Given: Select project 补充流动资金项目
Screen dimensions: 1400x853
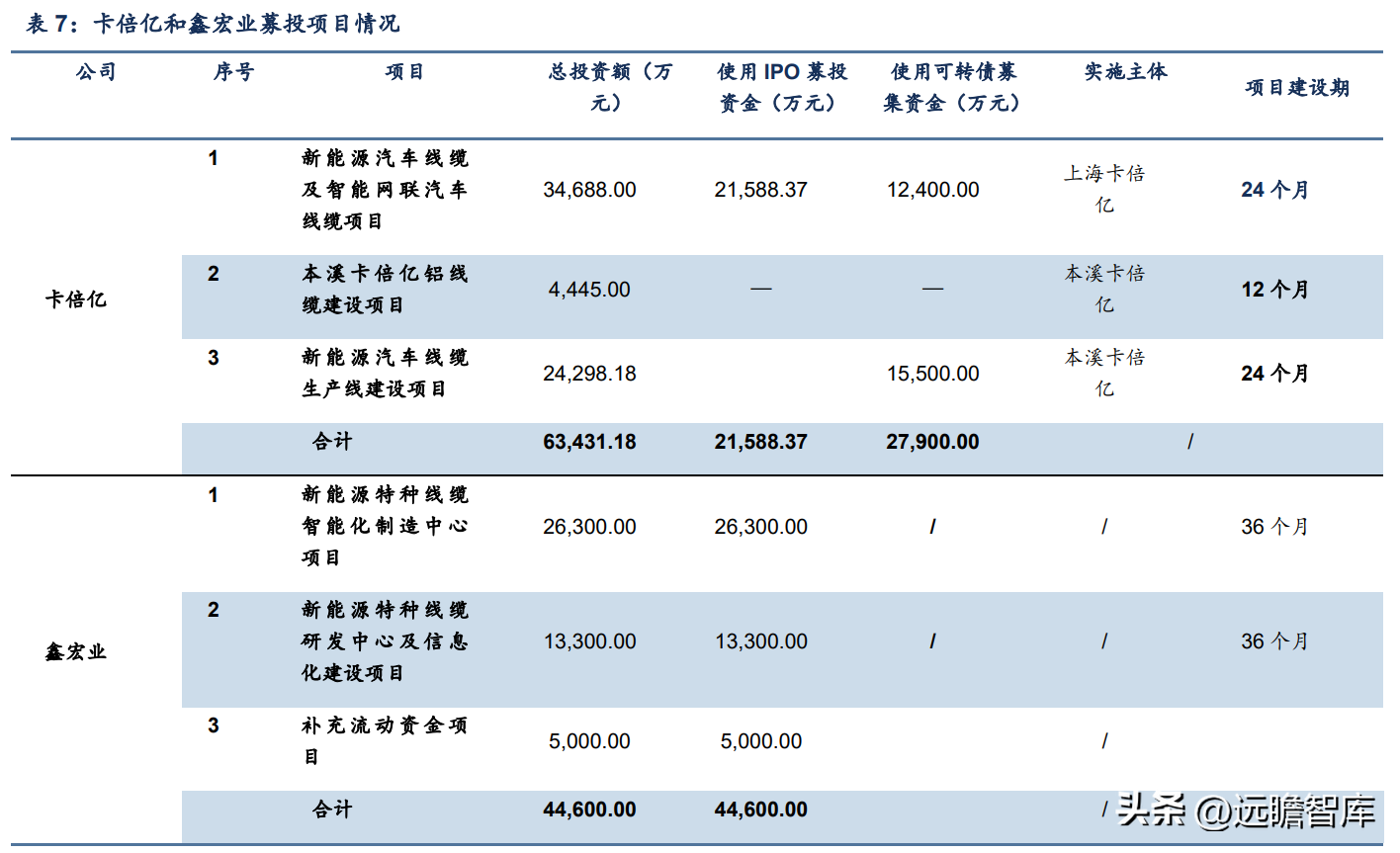Looking at the screenshot, I should click(x=385, y=740).
